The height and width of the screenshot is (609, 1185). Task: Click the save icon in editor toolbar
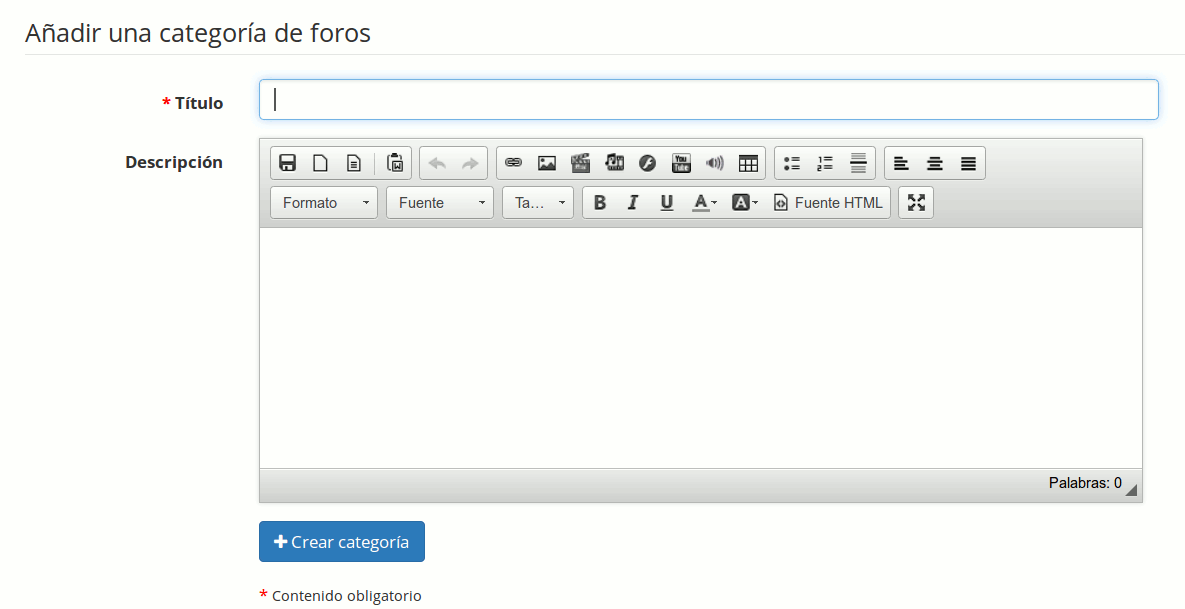[x=287, y=163]
